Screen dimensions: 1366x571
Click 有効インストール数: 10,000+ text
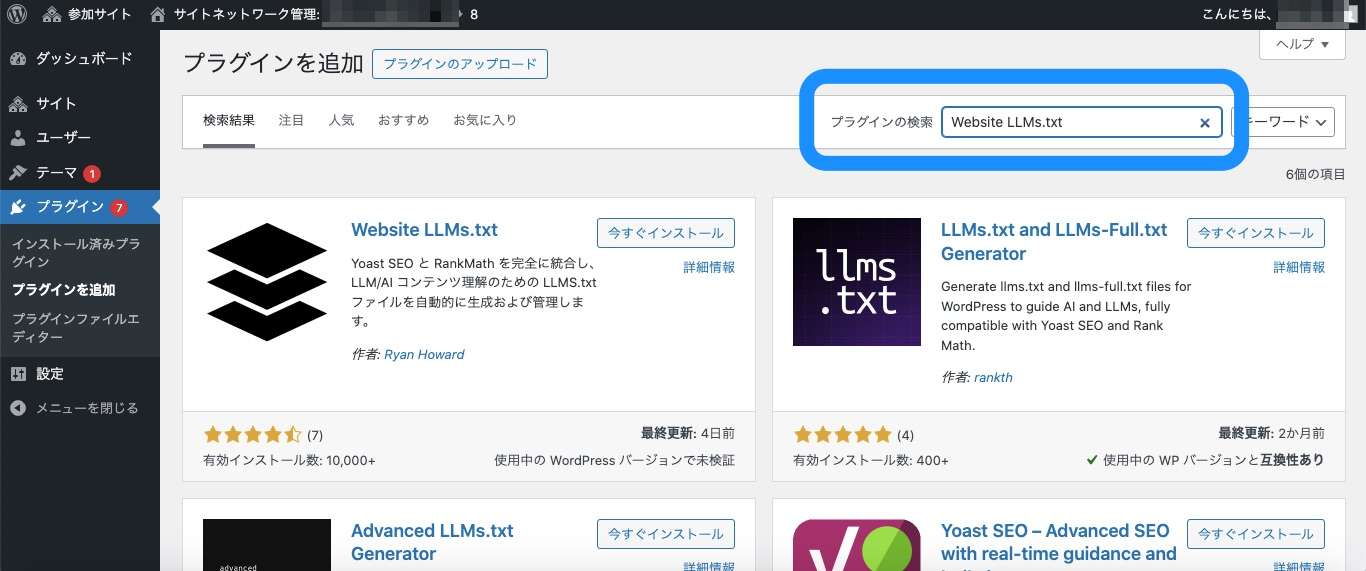pyautogui.click(x=289, y=460)
